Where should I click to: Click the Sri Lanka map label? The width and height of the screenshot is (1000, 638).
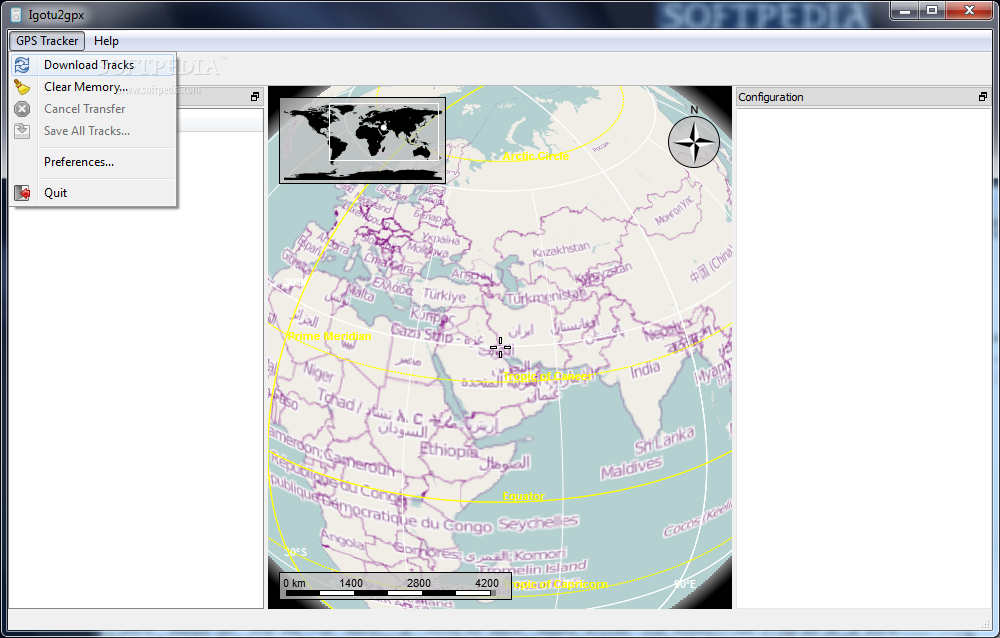coord(664,440)
